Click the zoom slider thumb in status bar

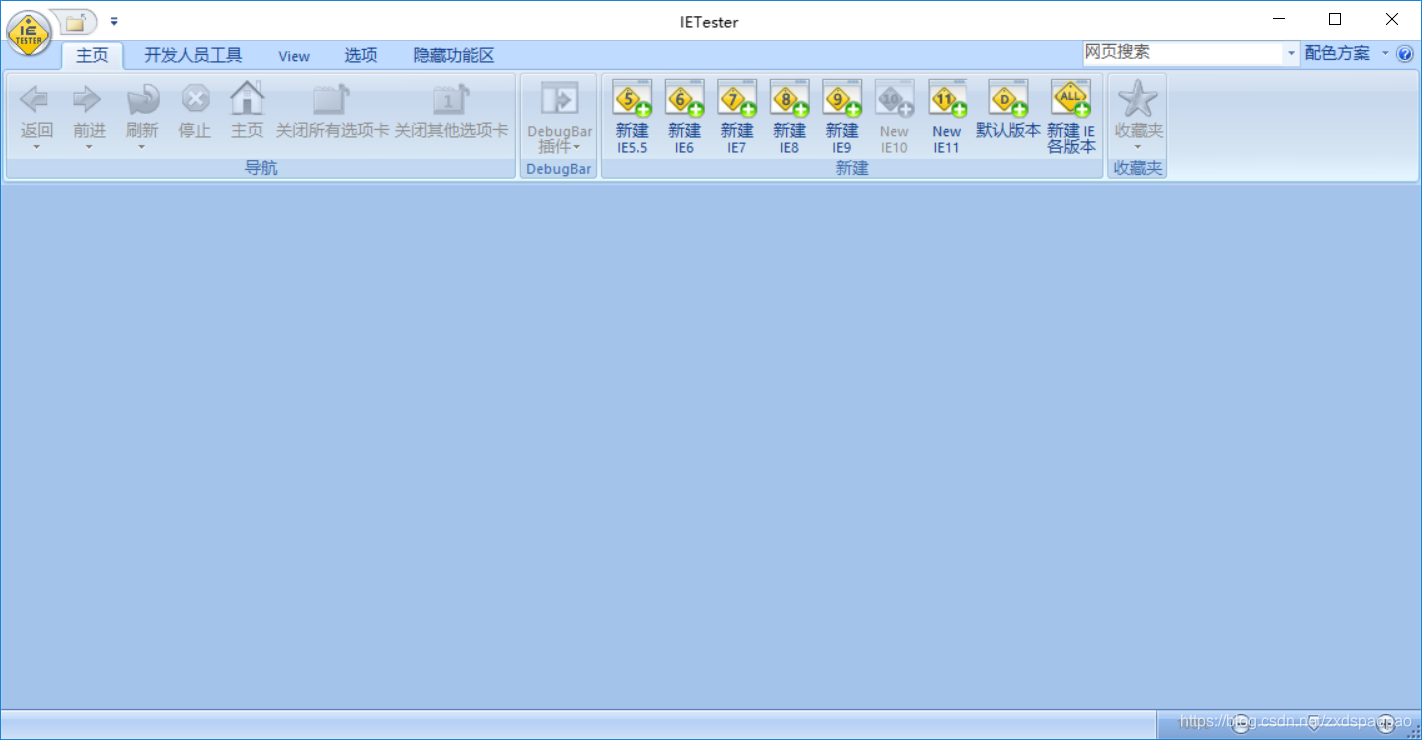[x=1314, y=724]
